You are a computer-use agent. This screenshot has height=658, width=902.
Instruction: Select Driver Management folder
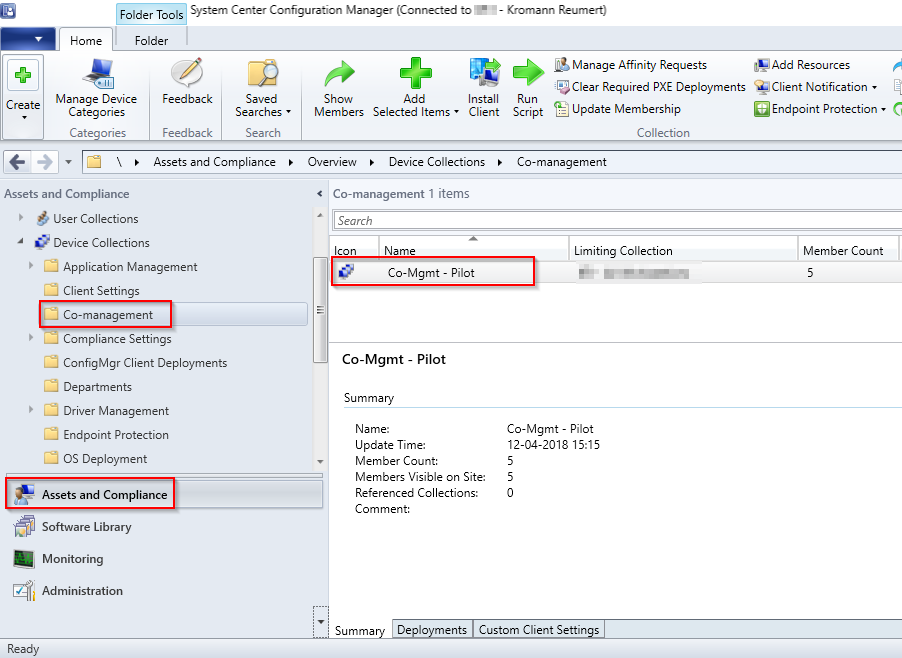[116, 411]
